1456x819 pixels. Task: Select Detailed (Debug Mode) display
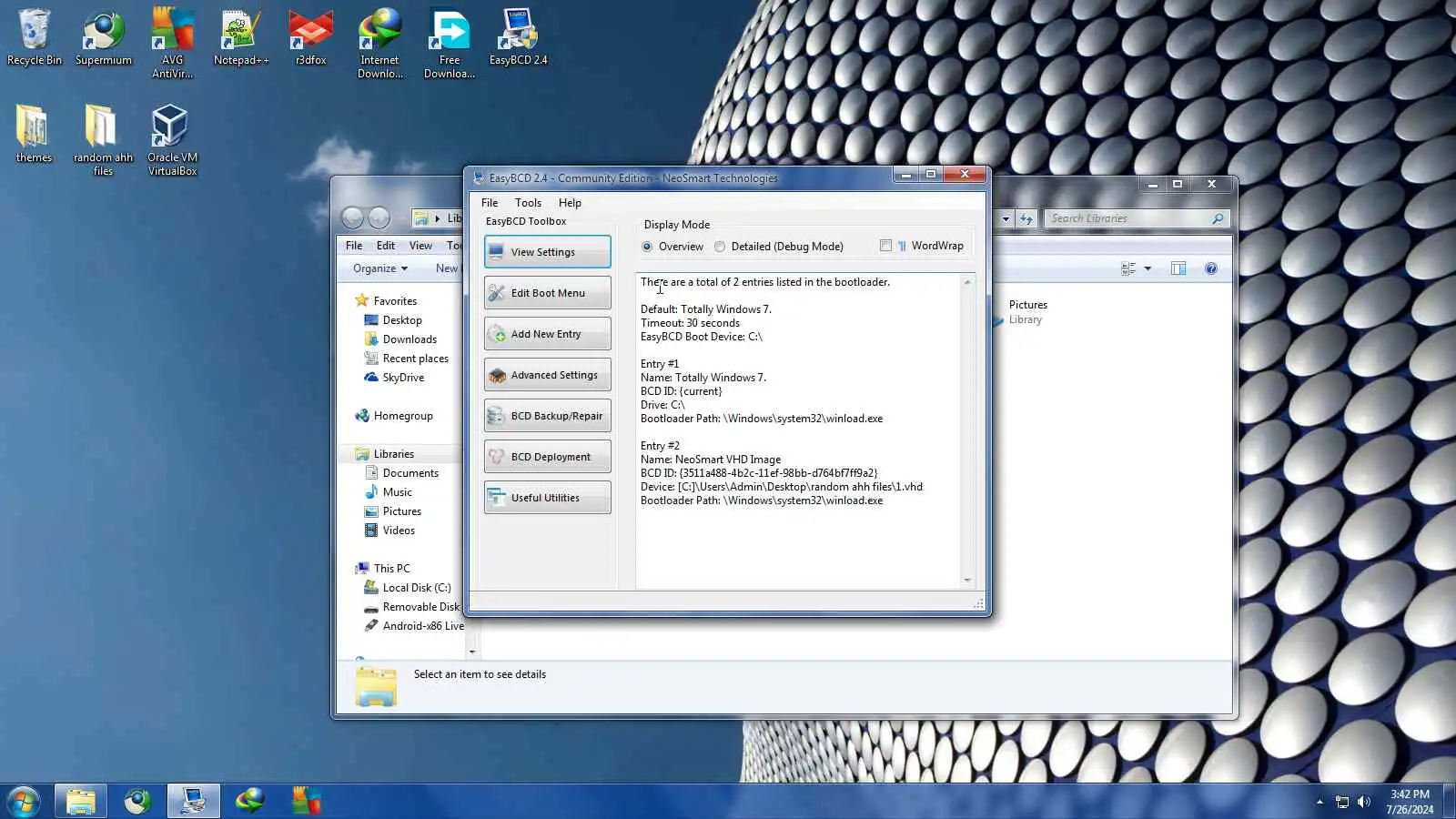[x=779, y=247]
